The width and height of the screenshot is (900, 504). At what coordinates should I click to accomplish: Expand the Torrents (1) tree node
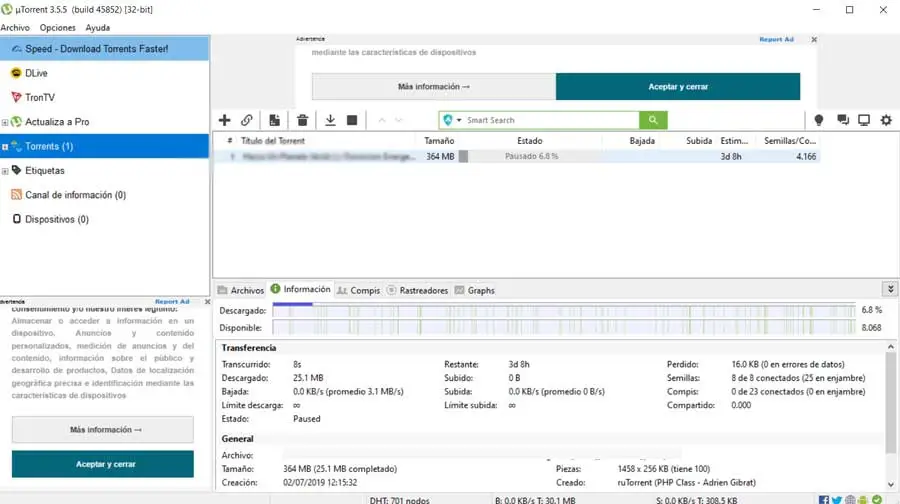point(5,147)
